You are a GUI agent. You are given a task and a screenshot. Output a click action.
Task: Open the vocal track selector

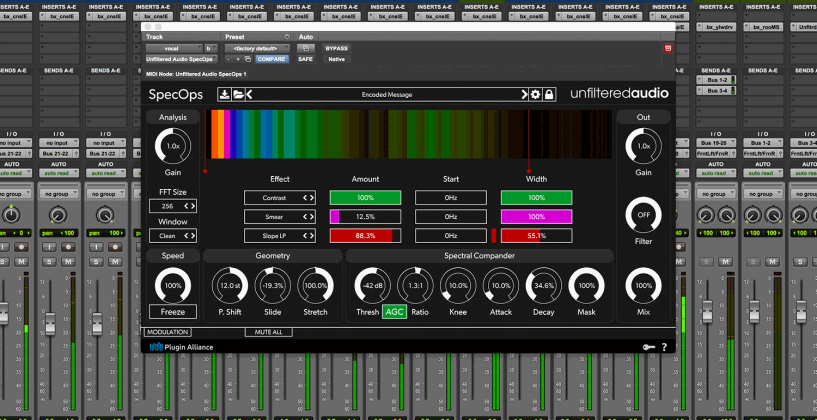pyautogui.click(x=174, y=48)
